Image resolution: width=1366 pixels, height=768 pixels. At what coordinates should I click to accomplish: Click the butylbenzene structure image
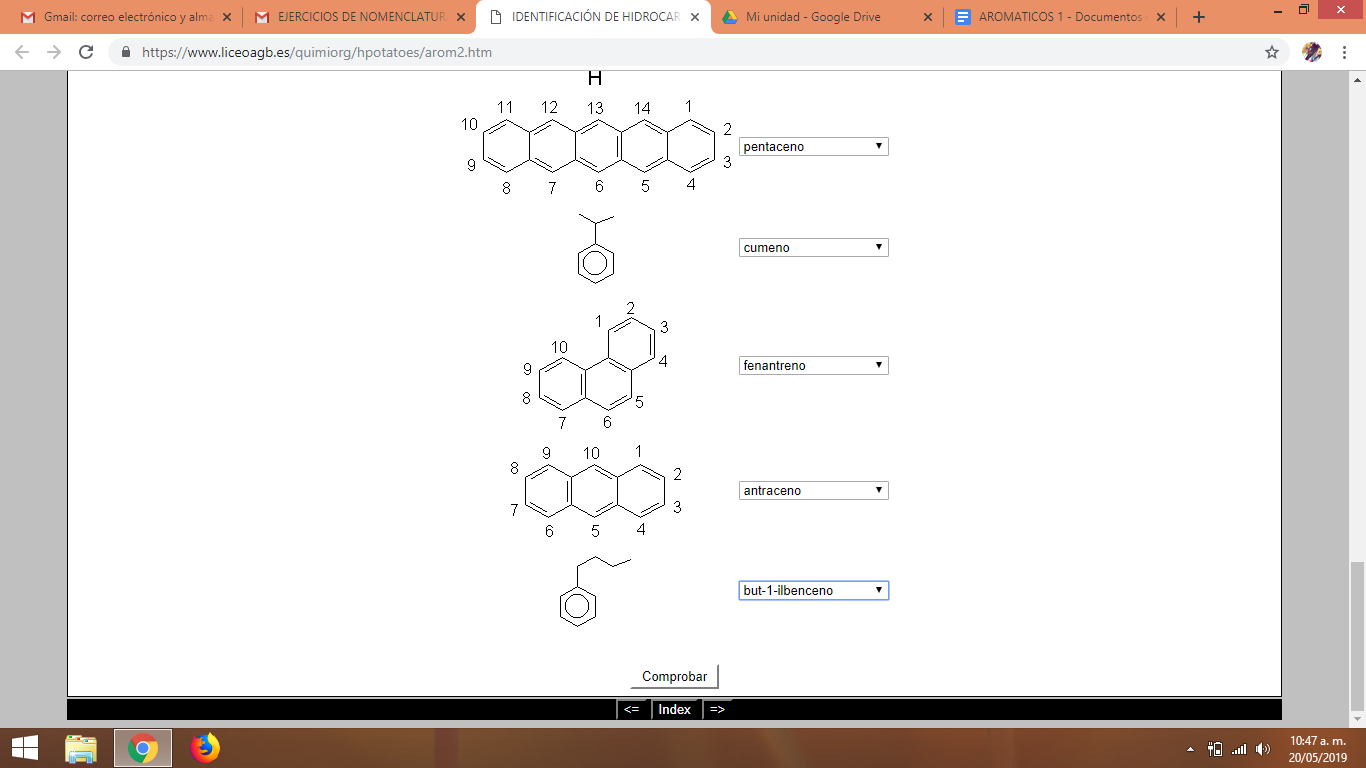[596, 590]
